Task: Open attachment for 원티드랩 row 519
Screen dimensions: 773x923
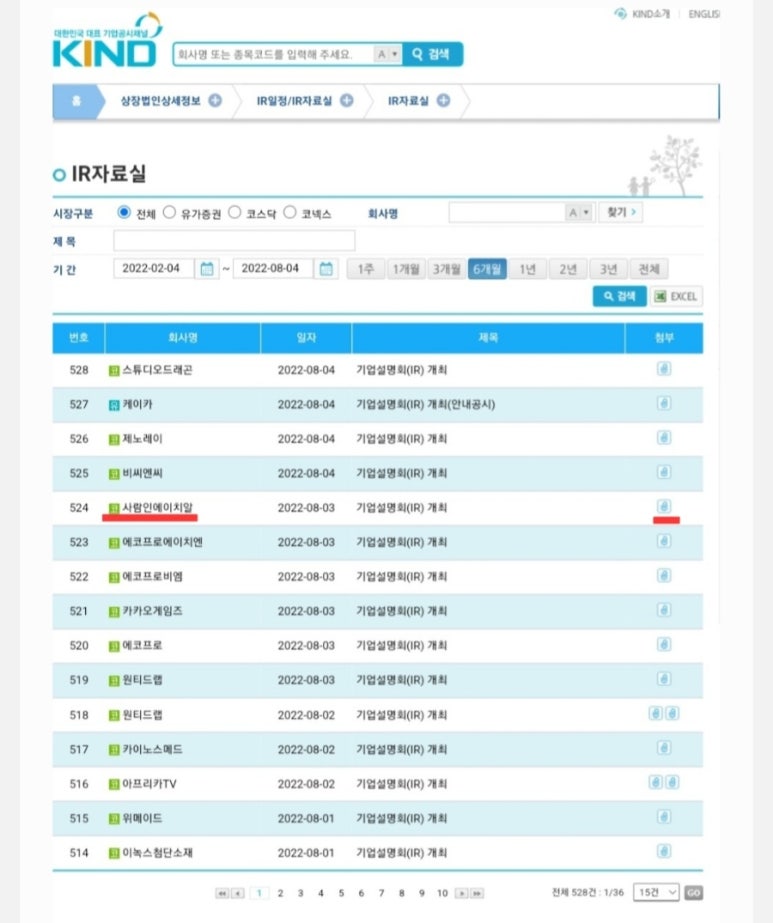Action: point(663,679)
